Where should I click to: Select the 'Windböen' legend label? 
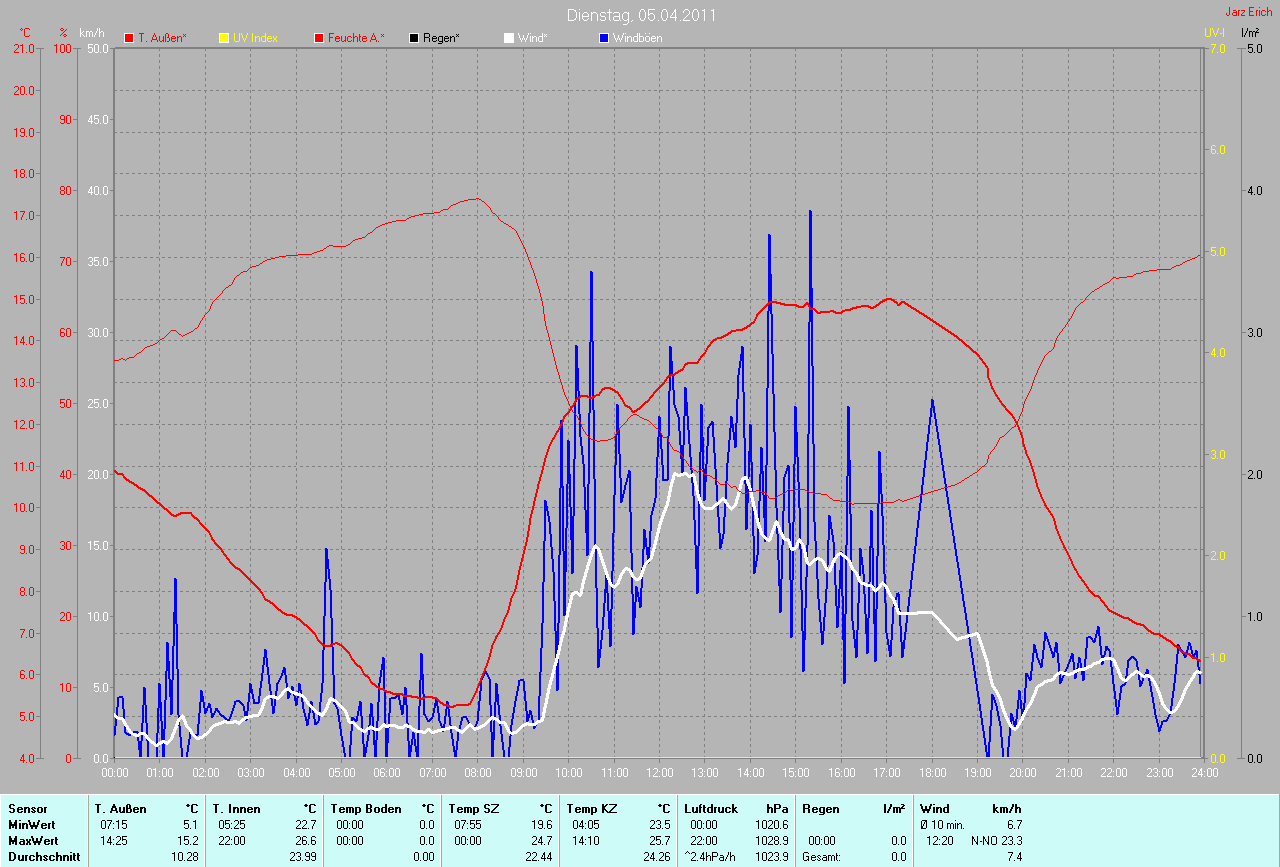pyautogui.click(x=637, y=38)
